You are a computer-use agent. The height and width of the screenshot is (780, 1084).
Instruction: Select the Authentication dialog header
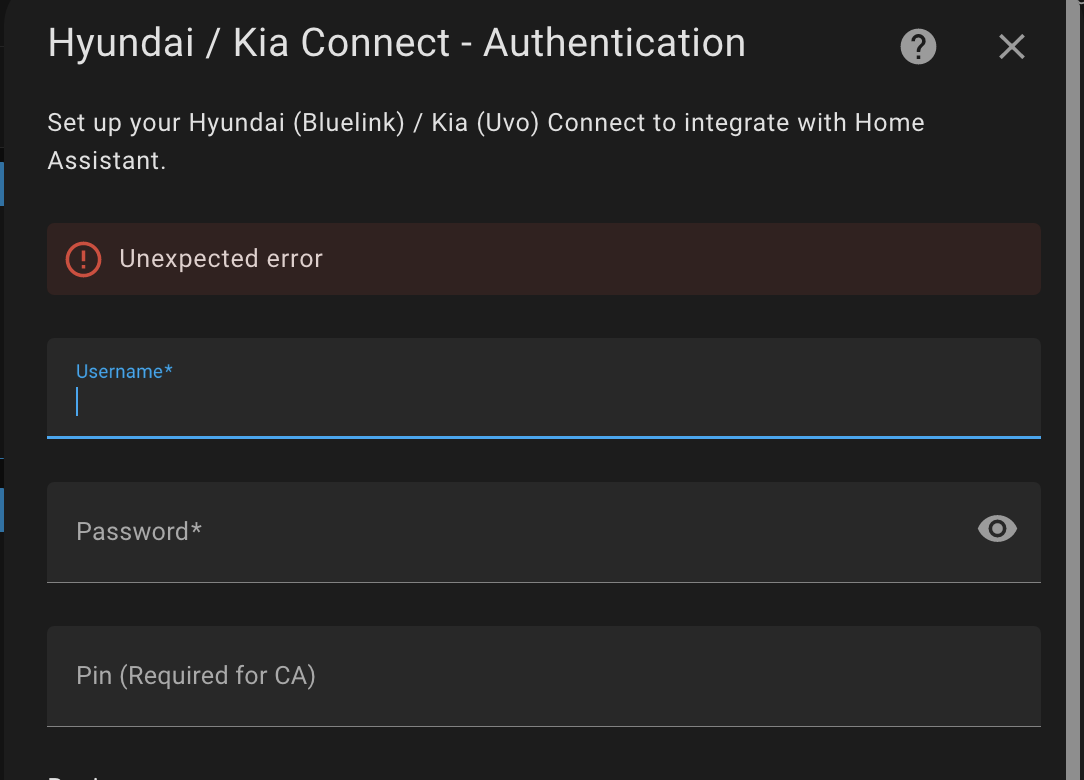click(x=396, y=43)
